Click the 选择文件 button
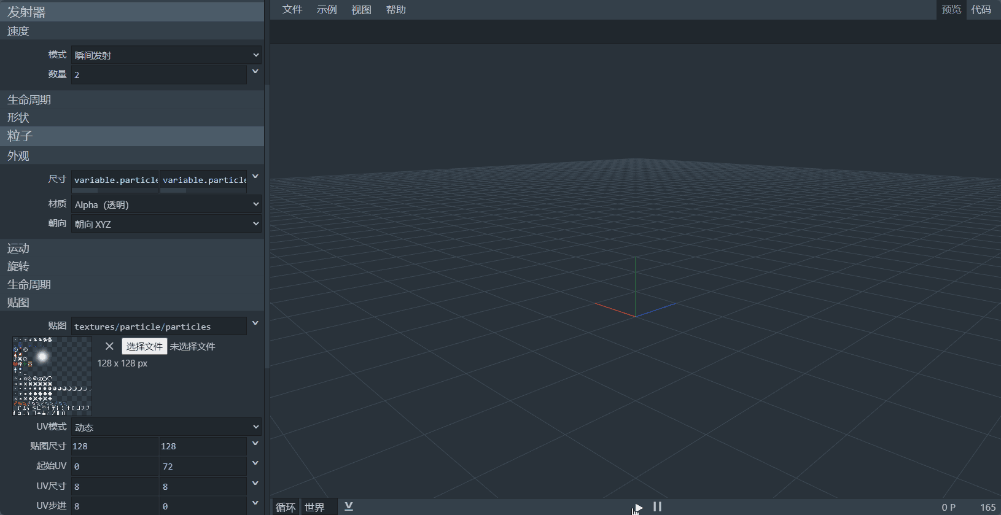1001x515 pixels. tap(144, 347)
